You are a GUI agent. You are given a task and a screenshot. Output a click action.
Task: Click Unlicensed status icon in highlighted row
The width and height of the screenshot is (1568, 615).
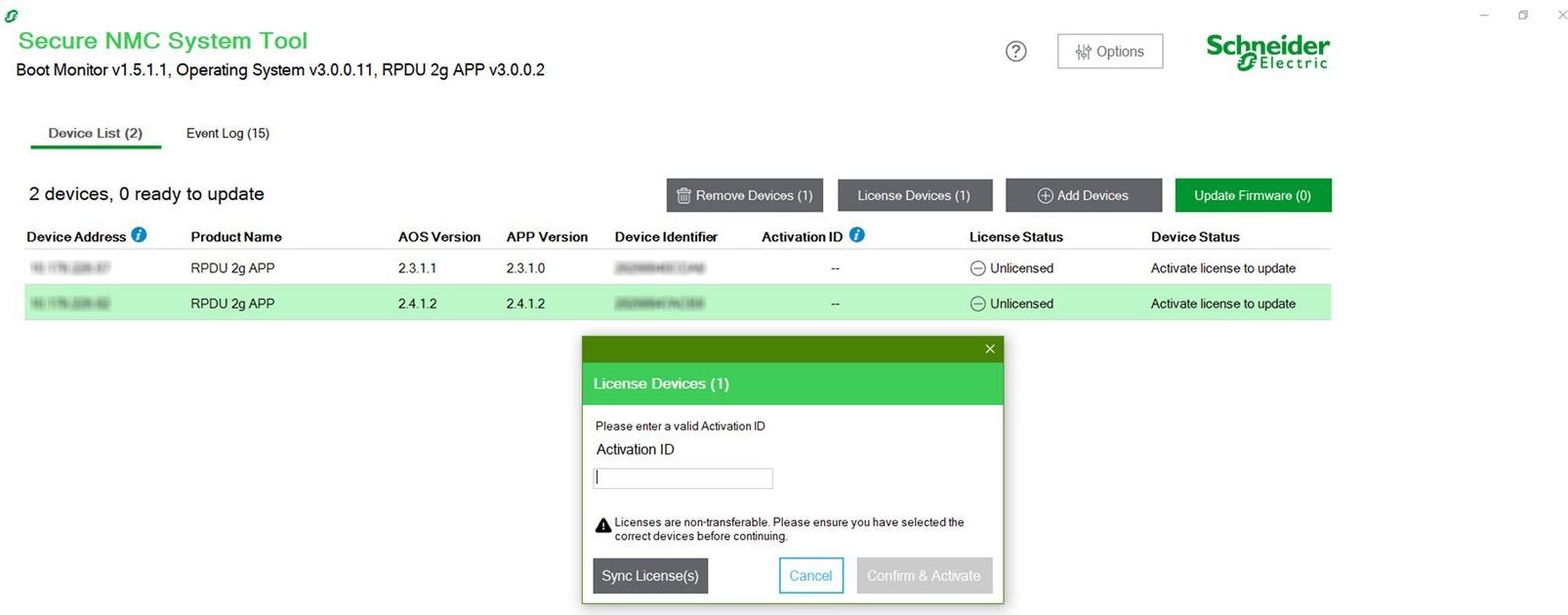[x=977, y=304]
